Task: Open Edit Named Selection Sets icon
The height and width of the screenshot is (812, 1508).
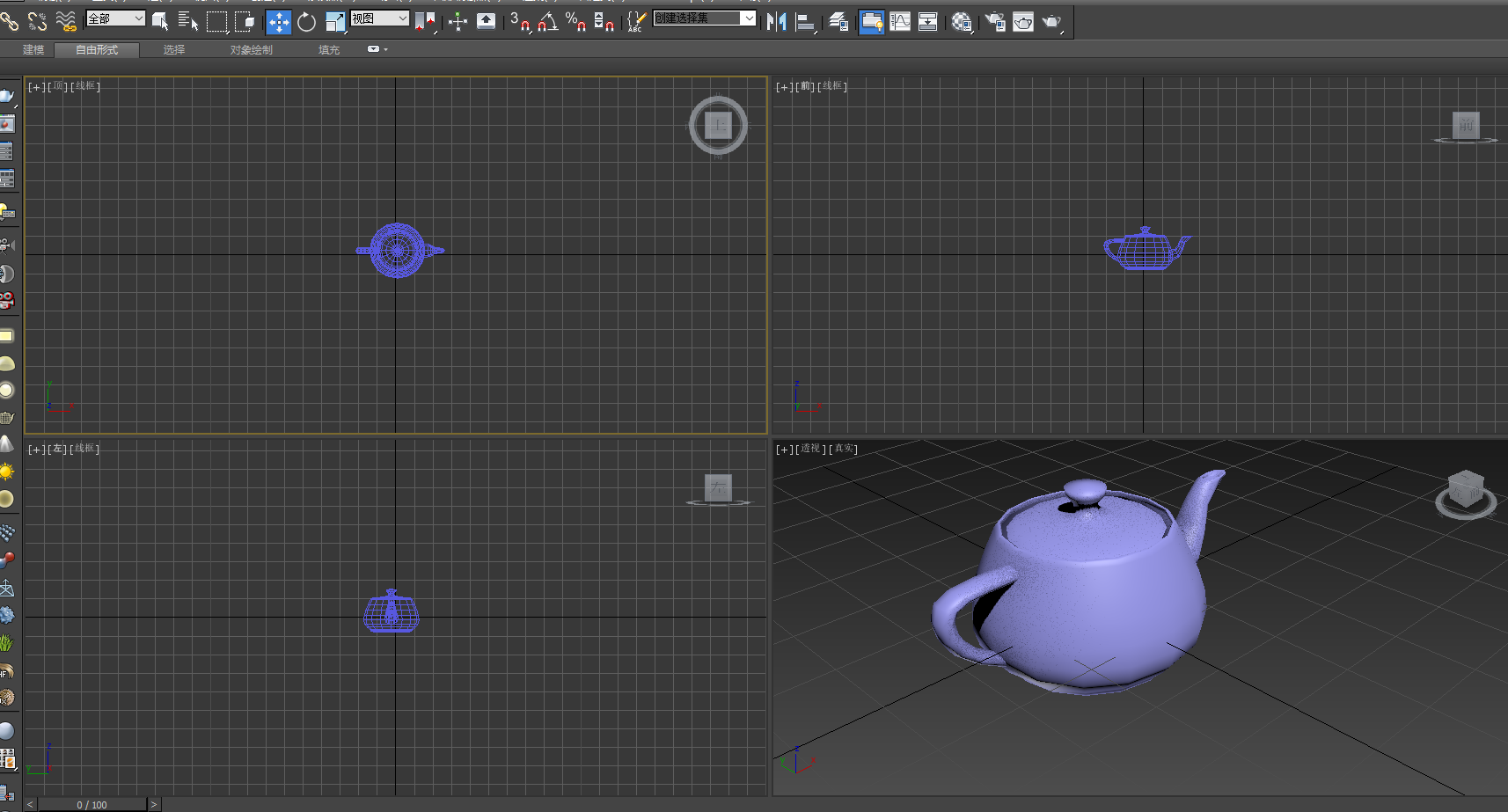Action: (636, 22)
